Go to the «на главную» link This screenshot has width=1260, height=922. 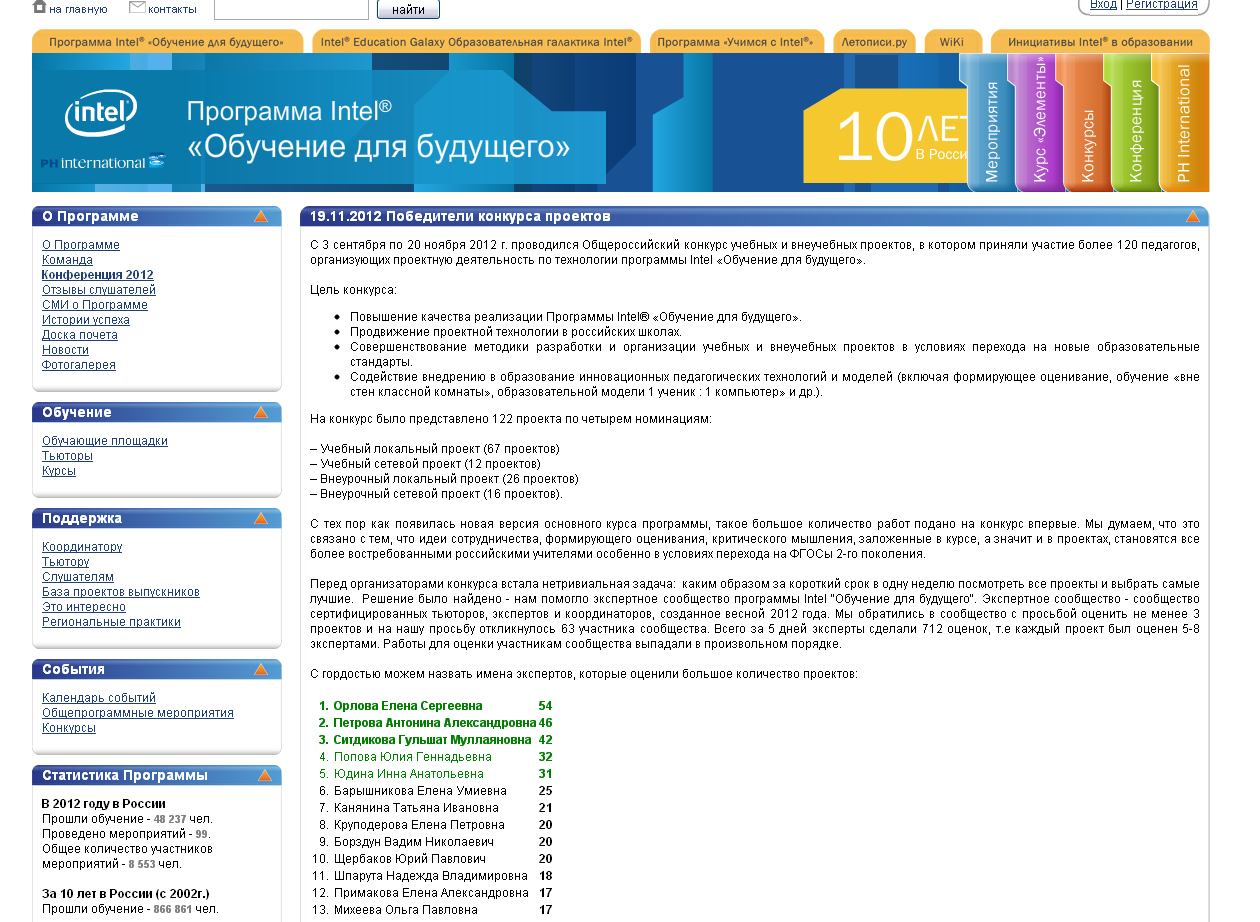point(78,9)
